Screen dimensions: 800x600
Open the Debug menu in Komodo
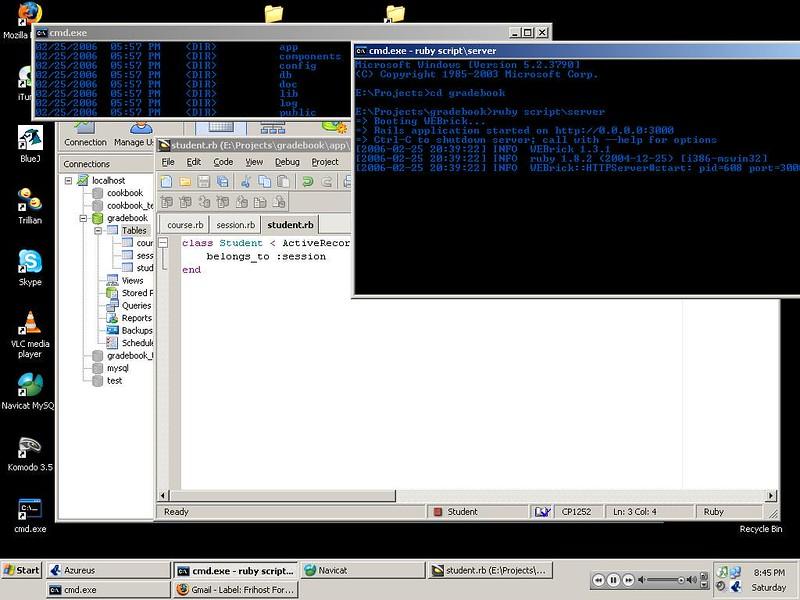coord(287,162)
